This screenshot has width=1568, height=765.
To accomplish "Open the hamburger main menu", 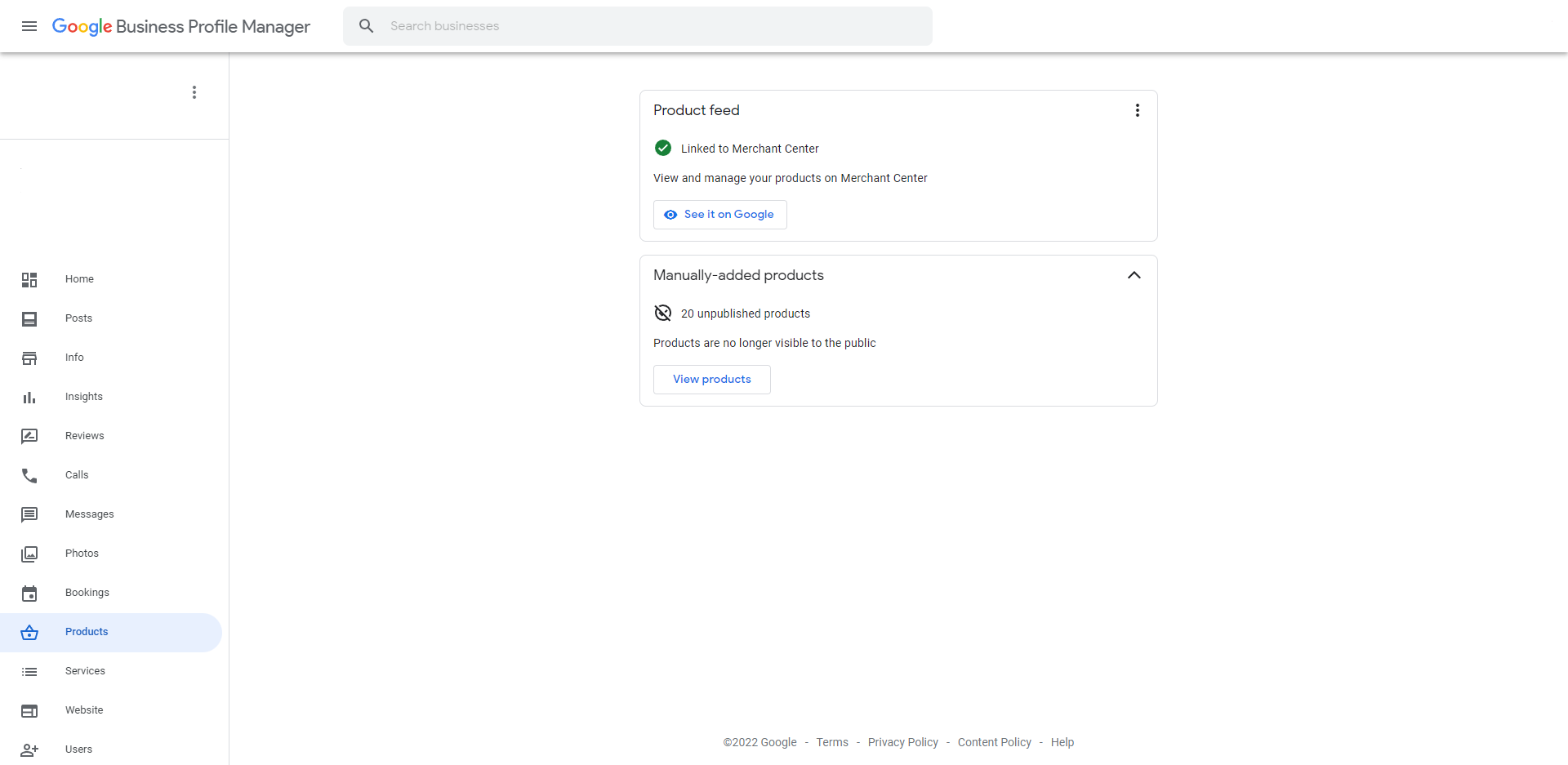I will click(29, 26).
